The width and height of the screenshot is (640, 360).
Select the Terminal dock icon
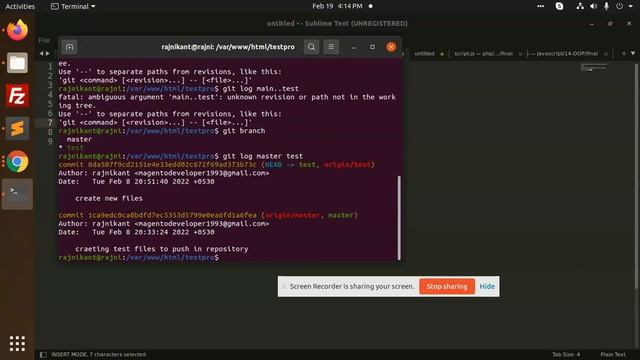click(x=17, y=194)
